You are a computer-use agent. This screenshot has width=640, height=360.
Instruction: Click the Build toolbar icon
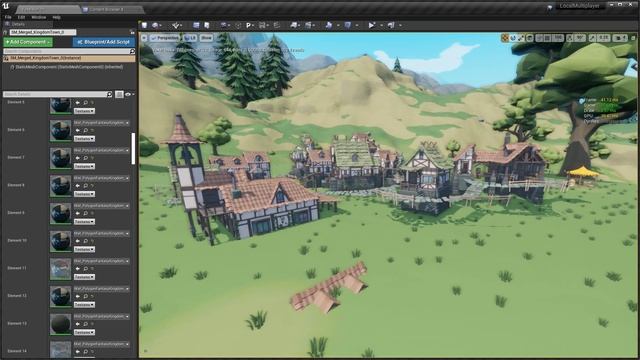[x=329, y=25]
